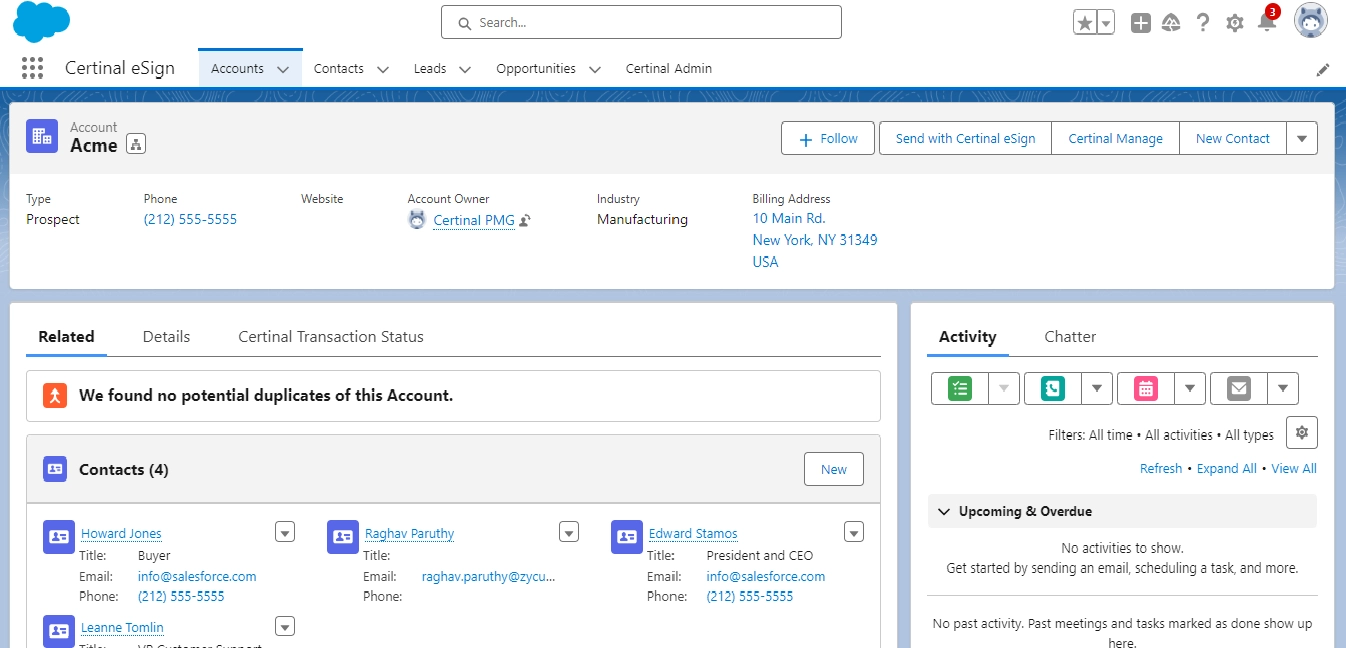Screen dimensions: 1346x648
Task: View the account hierarchy icon beside Acme
Action: pyautogui.click(x=137, y=145)
